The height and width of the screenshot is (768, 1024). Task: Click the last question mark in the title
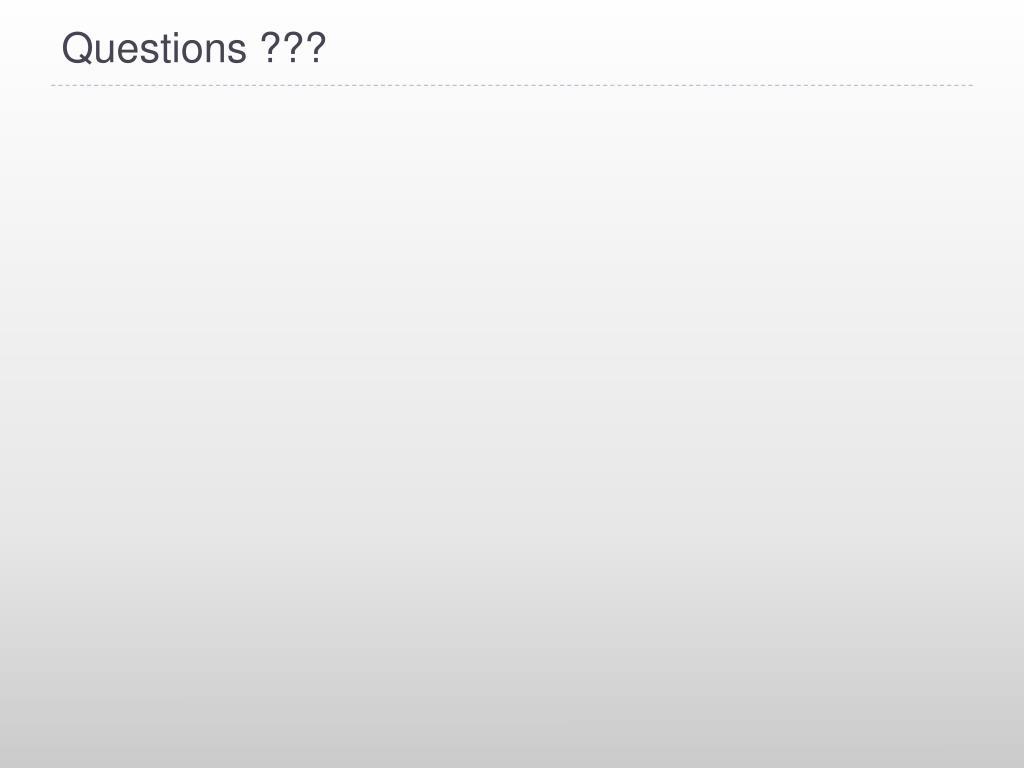pyautogui.click(x=315, y=47)
